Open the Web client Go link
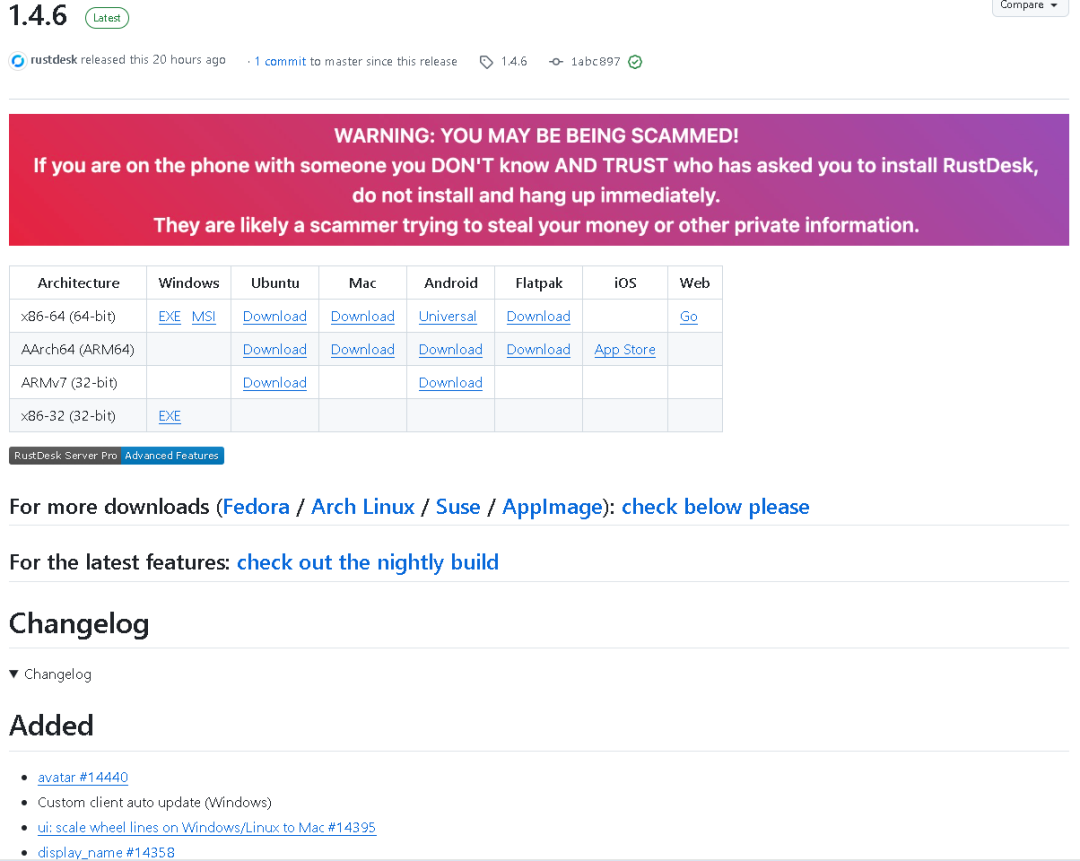The image size is (1080, 861). point(689,316)
